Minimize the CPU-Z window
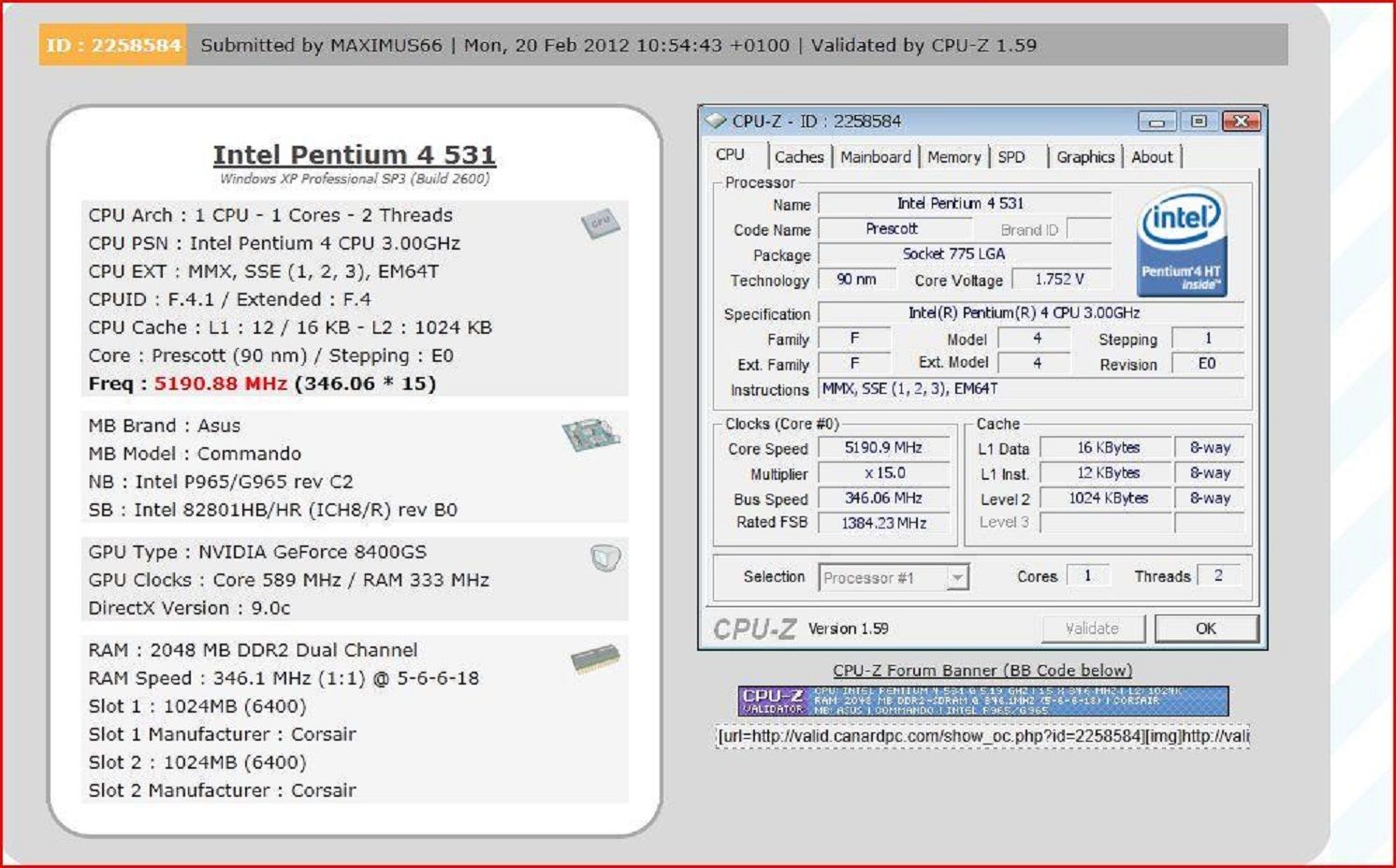Screen dimensions: 1396x868 [1157, 122]
